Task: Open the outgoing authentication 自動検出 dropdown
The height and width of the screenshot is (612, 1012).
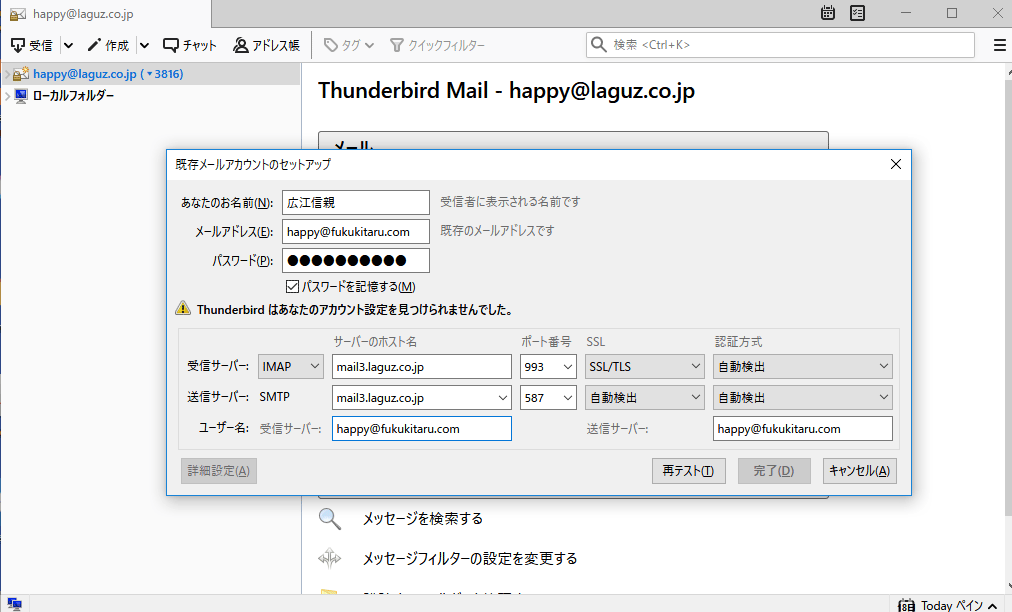Action: tap(803, 398)
